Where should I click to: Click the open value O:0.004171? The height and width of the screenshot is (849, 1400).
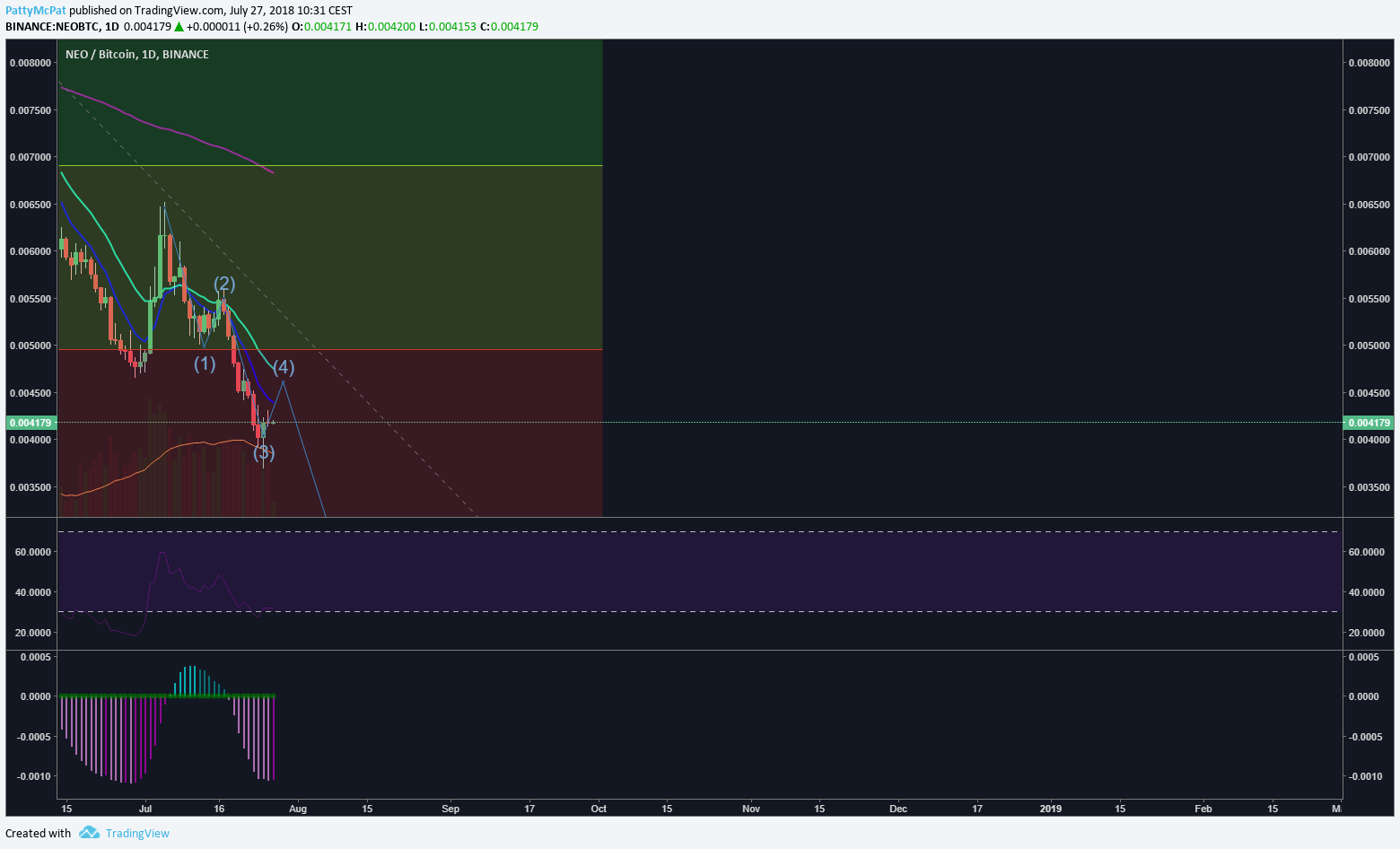click(x=322, y=27)
